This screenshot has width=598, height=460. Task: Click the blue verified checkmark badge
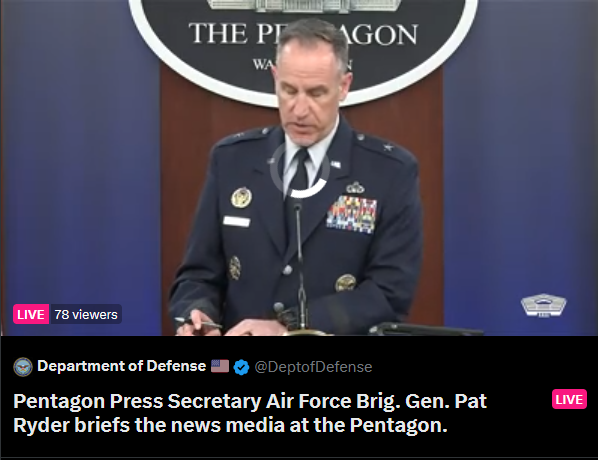(241, 367)
